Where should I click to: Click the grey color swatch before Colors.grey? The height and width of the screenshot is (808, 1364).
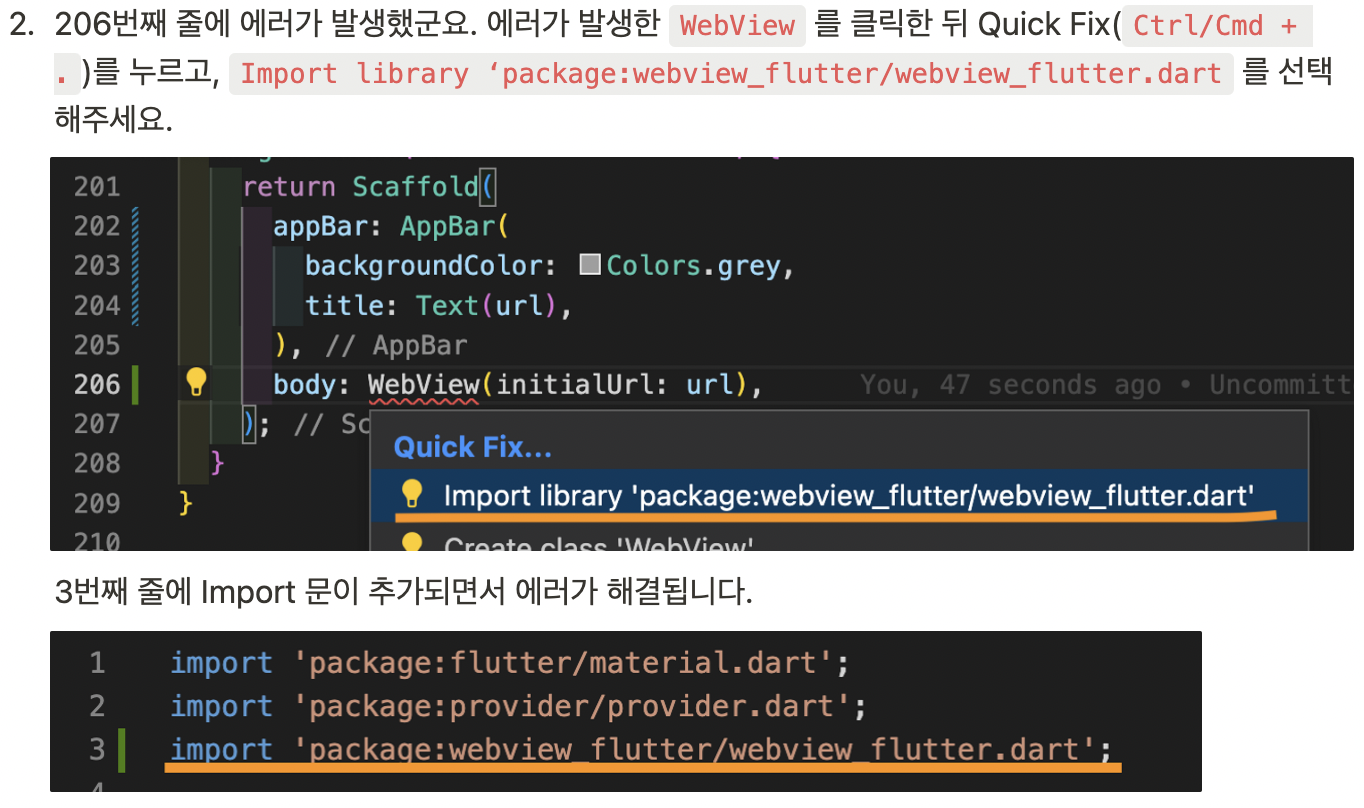pos(590,265)
